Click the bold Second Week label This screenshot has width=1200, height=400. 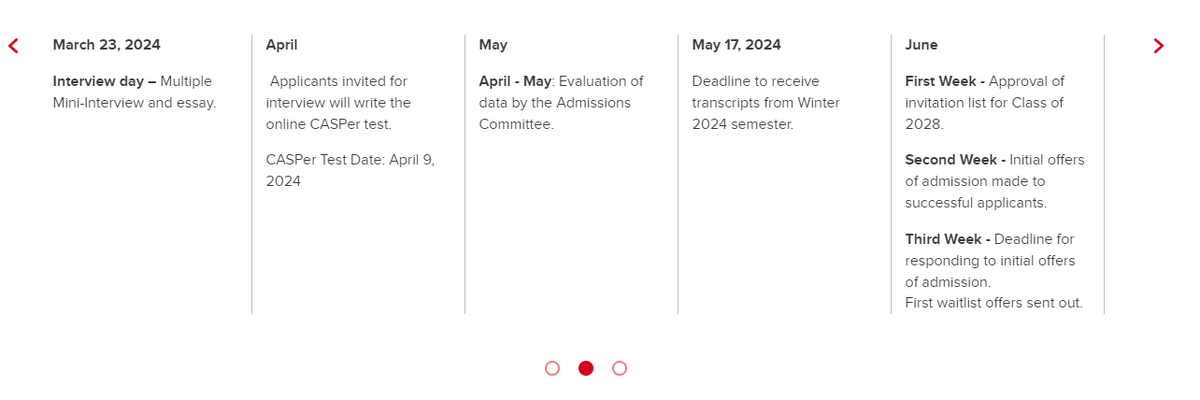pyautogui.click(x=955, y=160)
